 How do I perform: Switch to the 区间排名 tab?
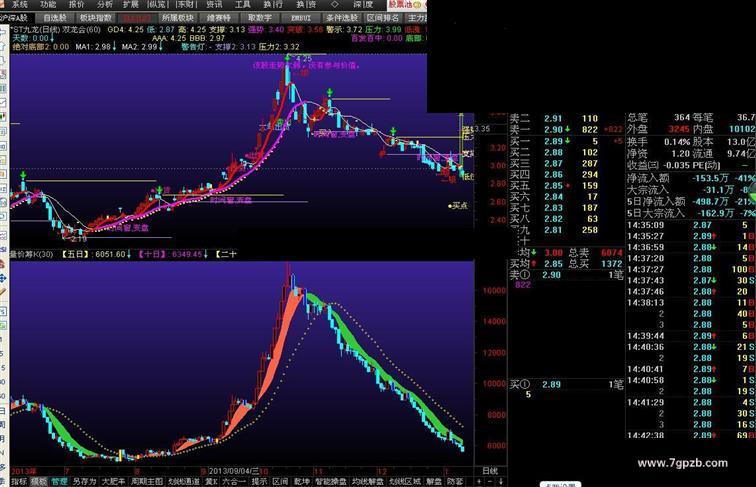pyautogui.click(x=383, y=18)
